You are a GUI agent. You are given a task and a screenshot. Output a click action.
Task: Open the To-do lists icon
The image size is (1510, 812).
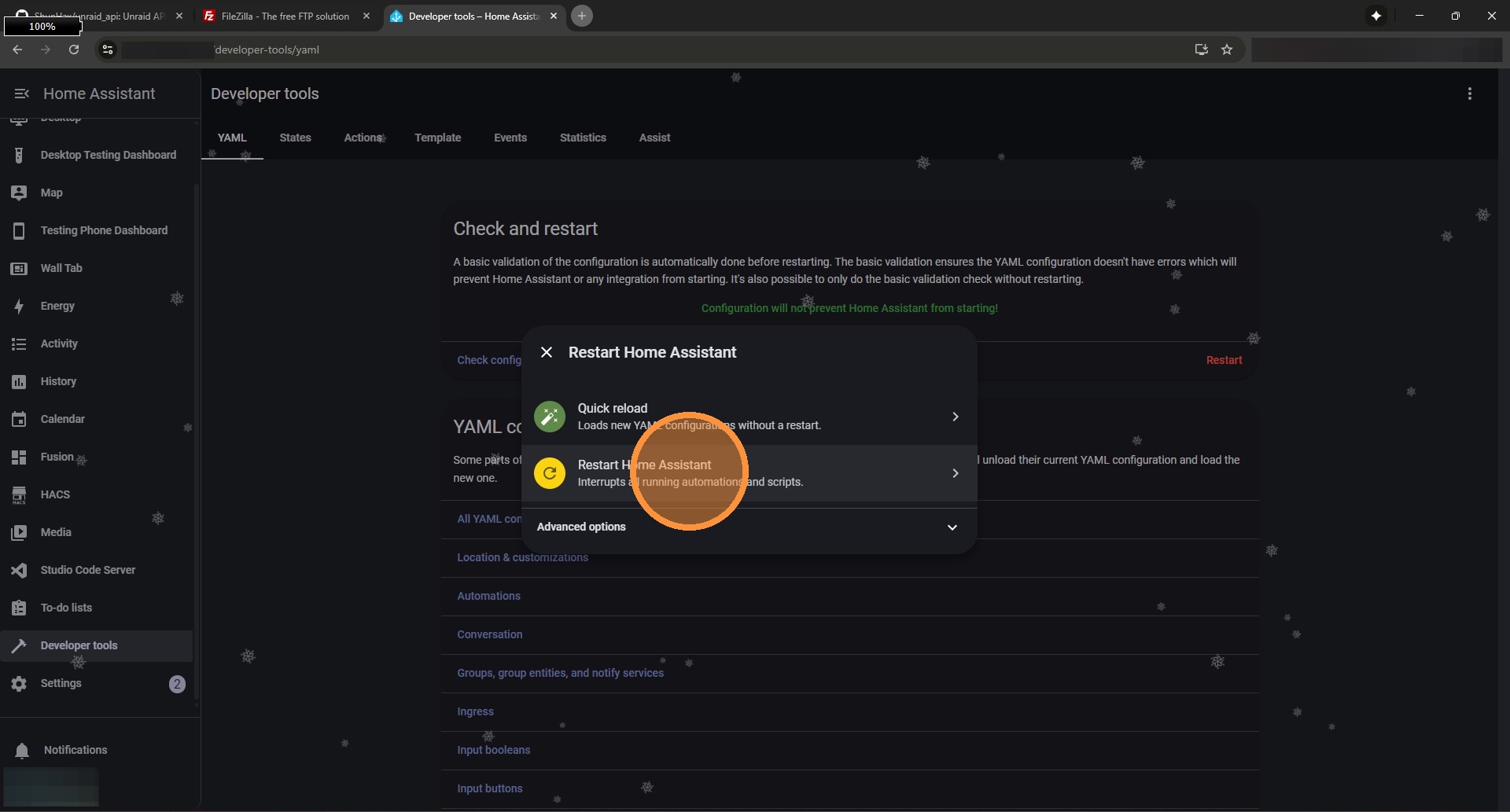click(x=19, y=608)
